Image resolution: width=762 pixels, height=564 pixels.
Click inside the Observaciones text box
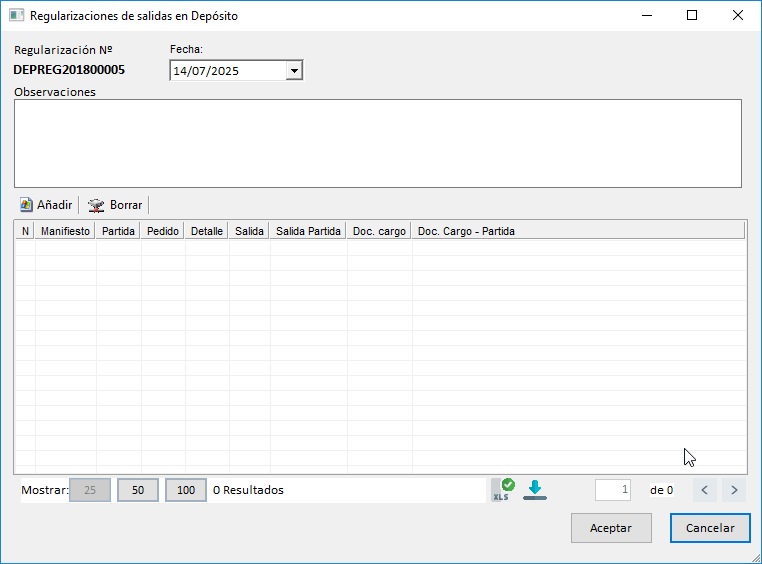coord(377,143)
